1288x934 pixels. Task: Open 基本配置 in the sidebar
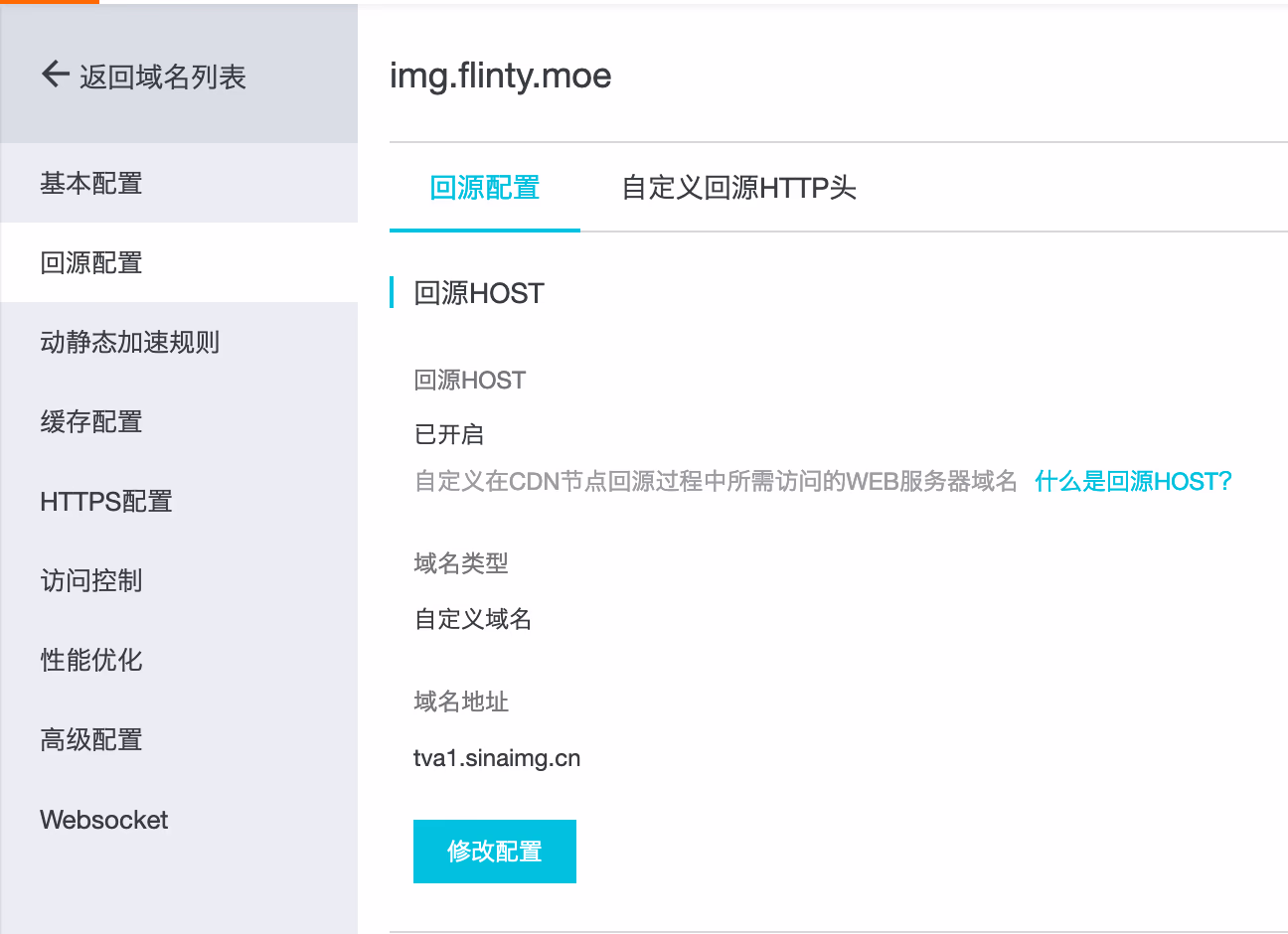[91, 183]
